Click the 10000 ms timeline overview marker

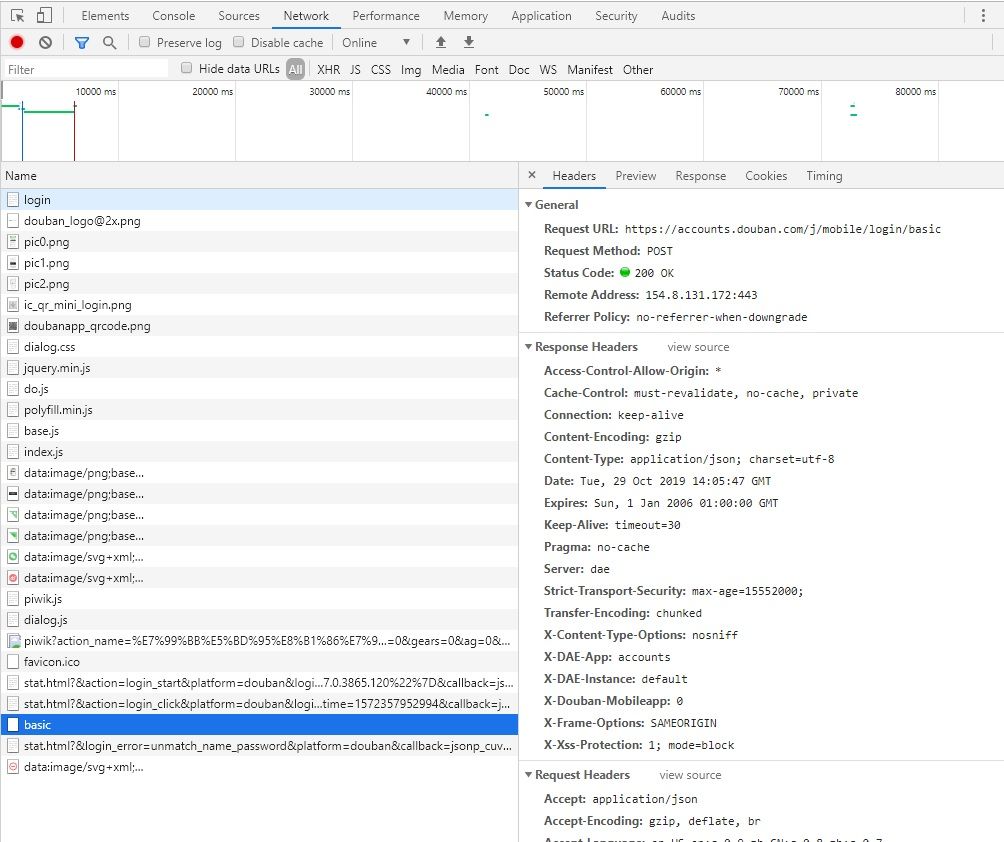96,92
